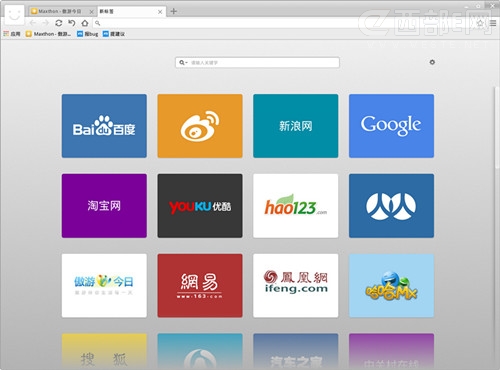Open a new tab with plus button

coord(173,11)
